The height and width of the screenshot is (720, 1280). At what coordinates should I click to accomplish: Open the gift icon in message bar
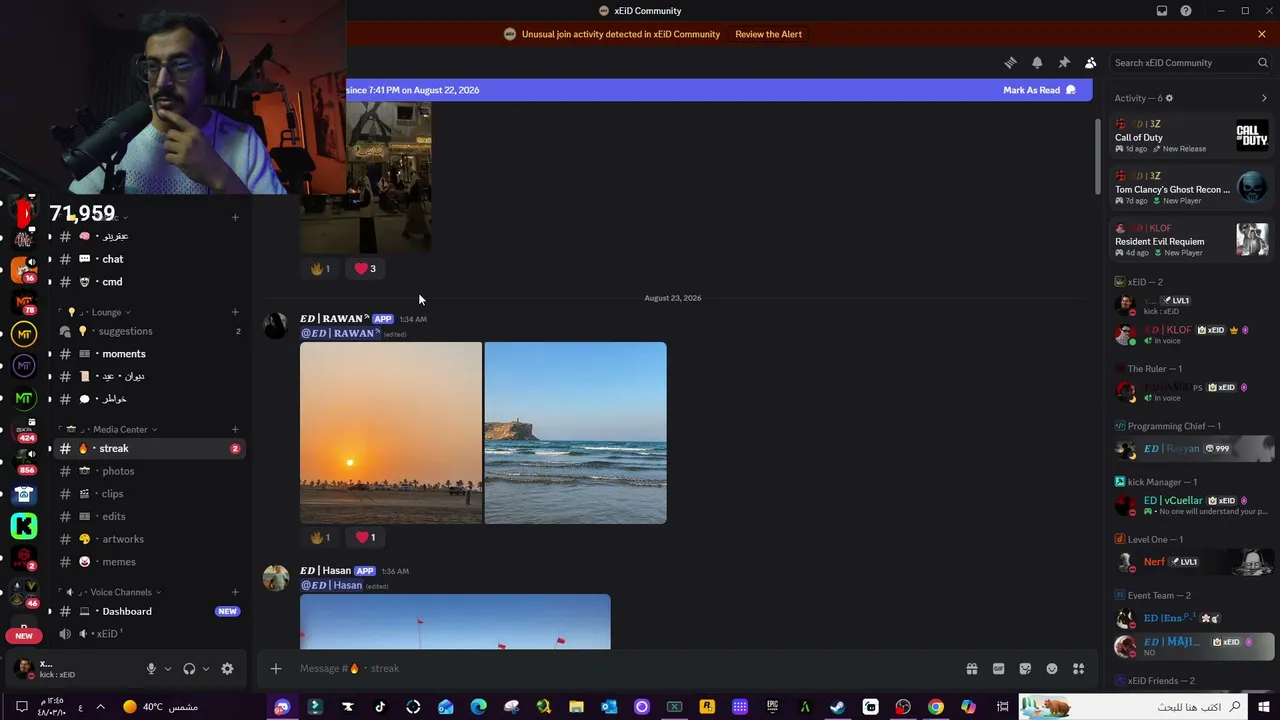(x=971, y=669)
